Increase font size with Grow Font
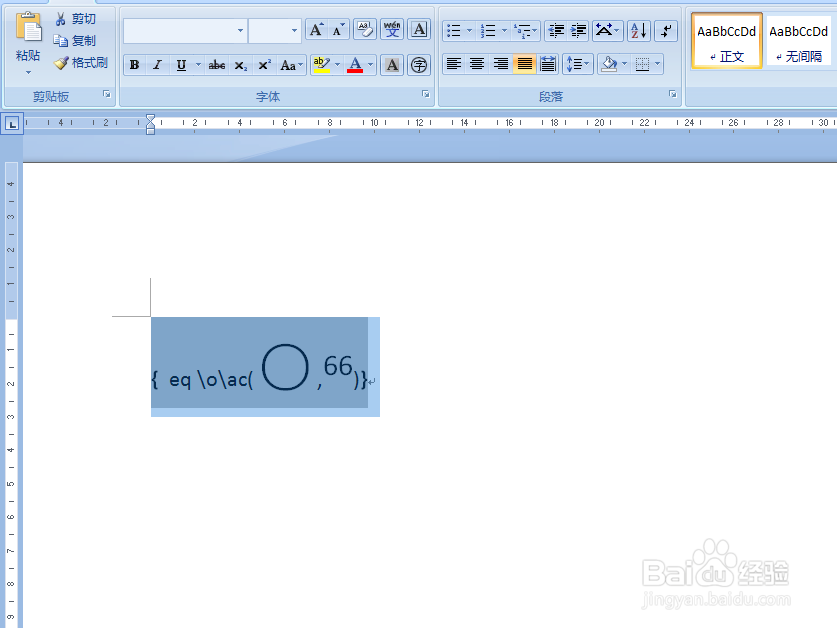 pyautogui.click(x=317, y=30)
